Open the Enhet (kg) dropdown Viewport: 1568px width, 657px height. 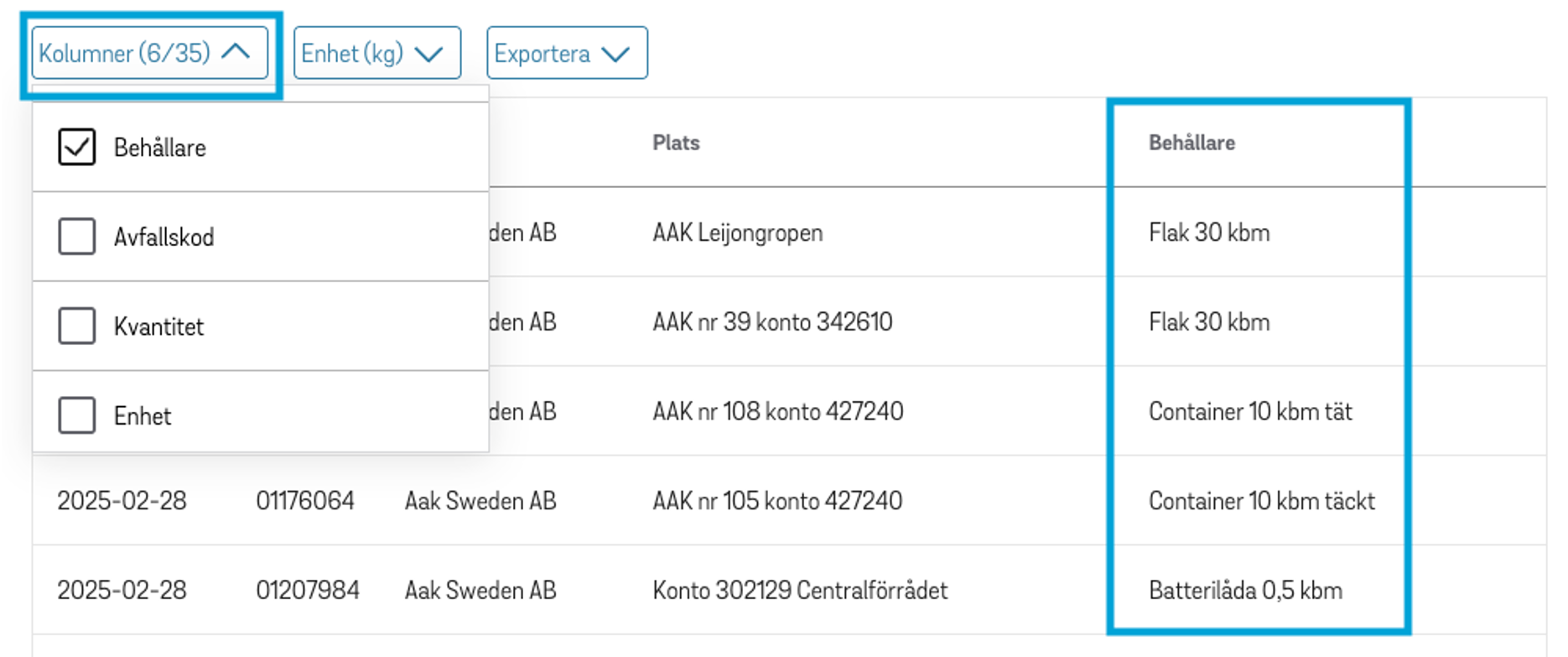pyautogui.click(x=376, y=54)
